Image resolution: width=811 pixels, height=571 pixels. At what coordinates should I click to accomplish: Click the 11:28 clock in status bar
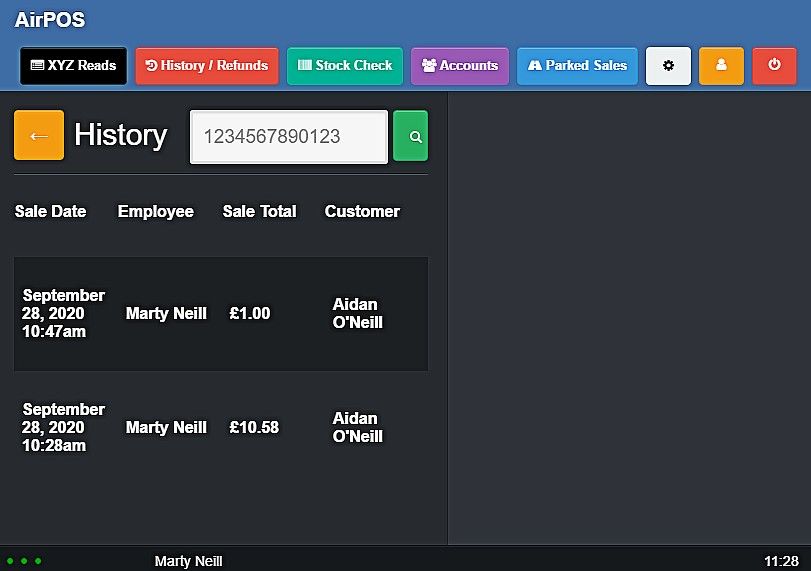(782, 561)
